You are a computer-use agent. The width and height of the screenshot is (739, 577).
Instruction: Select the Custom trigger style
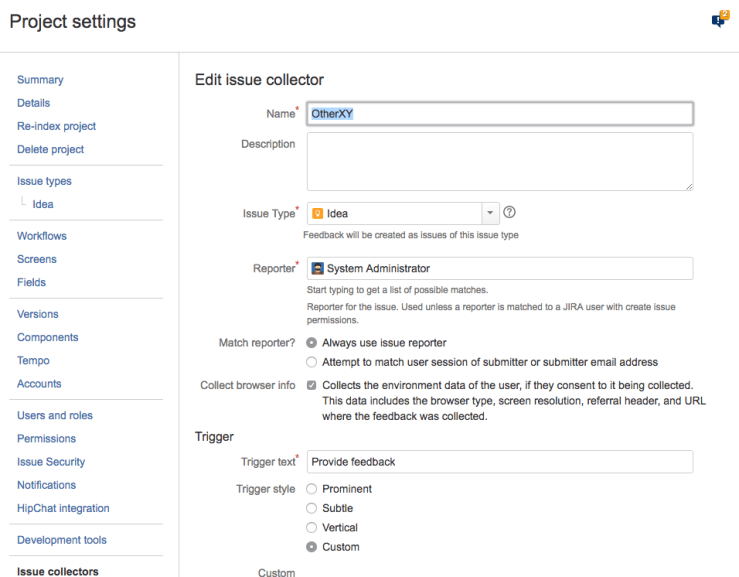[x=312, y=547]
